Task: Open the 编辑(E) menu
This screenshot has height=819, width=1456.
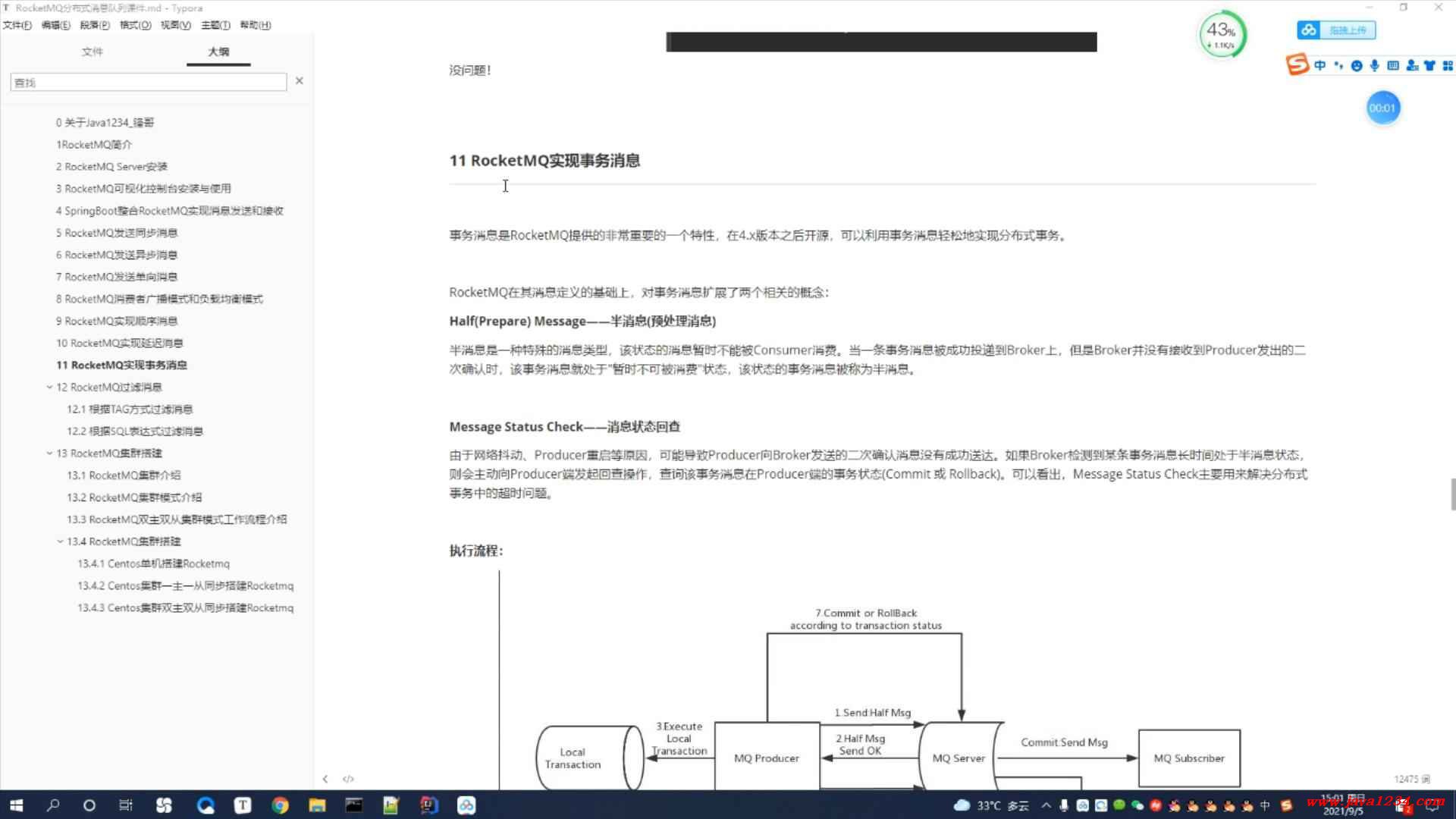Action: pos(55,25)
